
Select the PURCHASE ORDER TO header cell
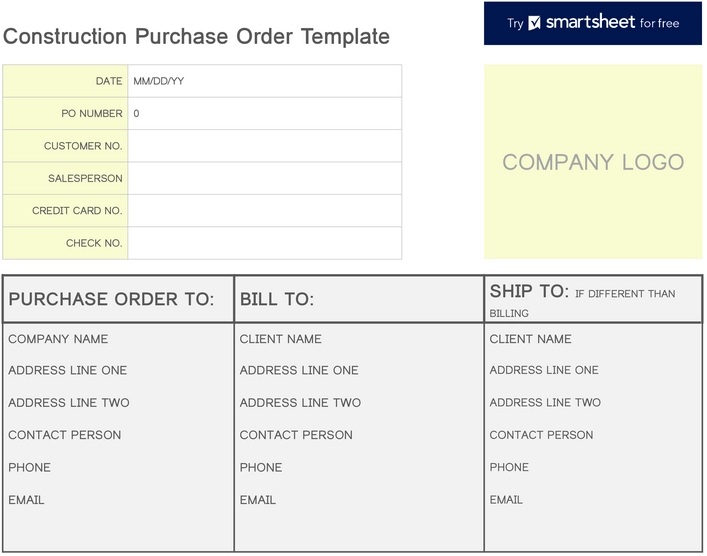[x=118, y=299]
